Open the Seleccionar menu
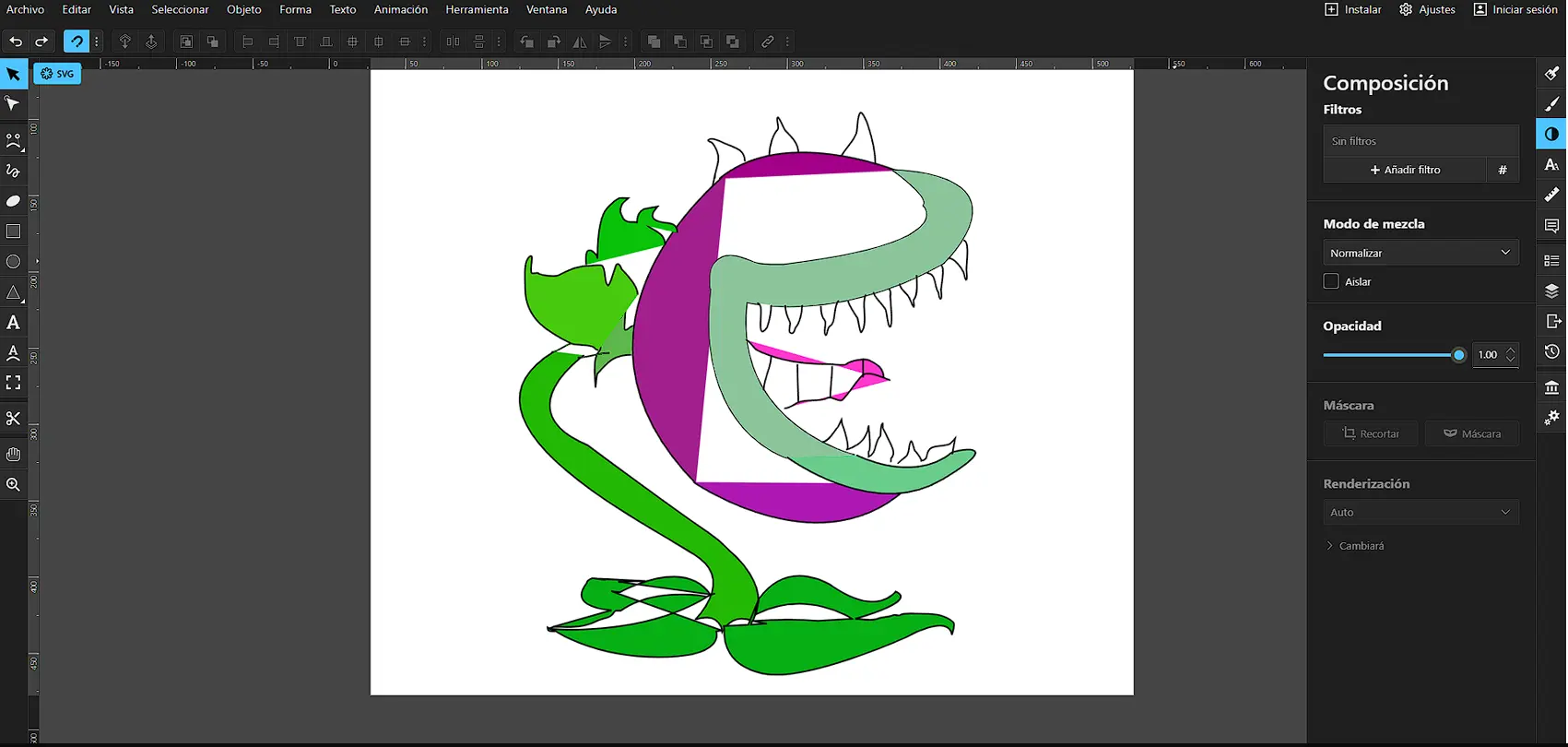This screenshot has width=1568, height=747. (x=180, y=9)
